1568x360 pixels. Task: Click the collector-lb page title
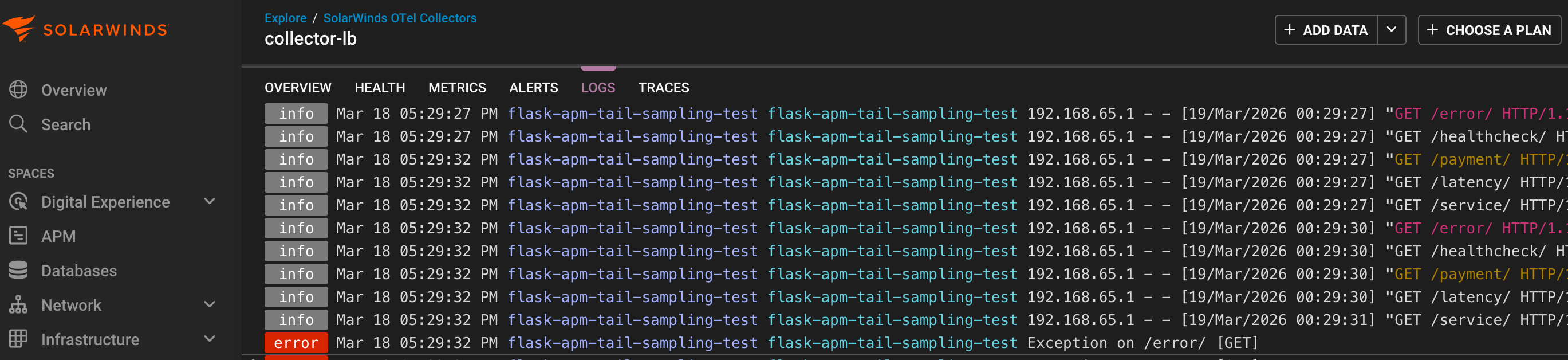tap(310, 39)
